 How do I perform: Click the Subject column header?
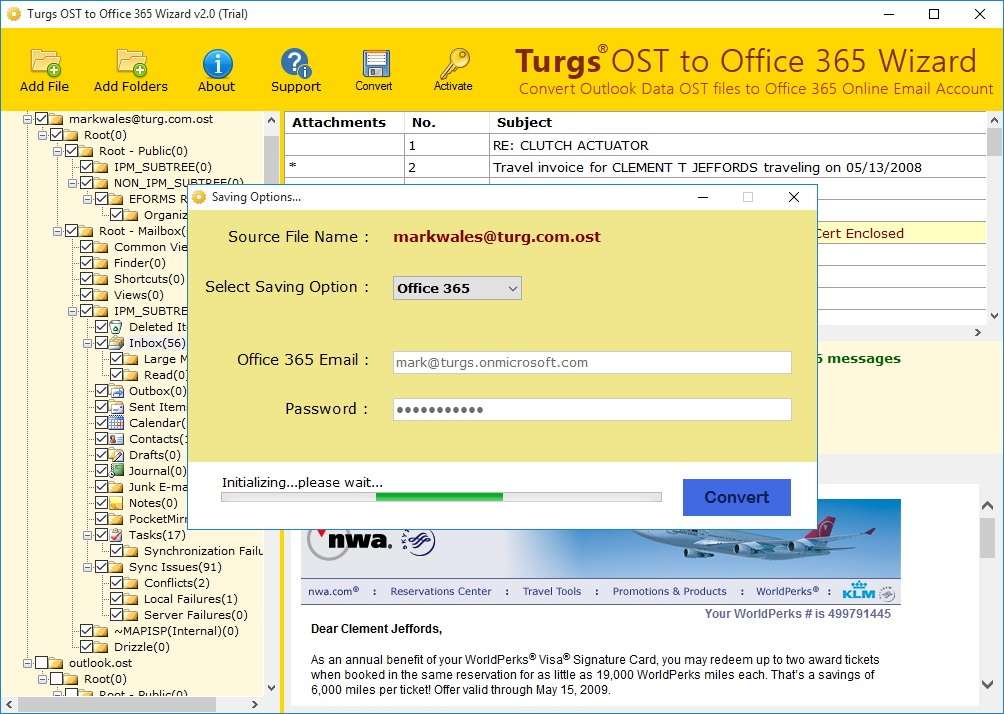point(738,122)
